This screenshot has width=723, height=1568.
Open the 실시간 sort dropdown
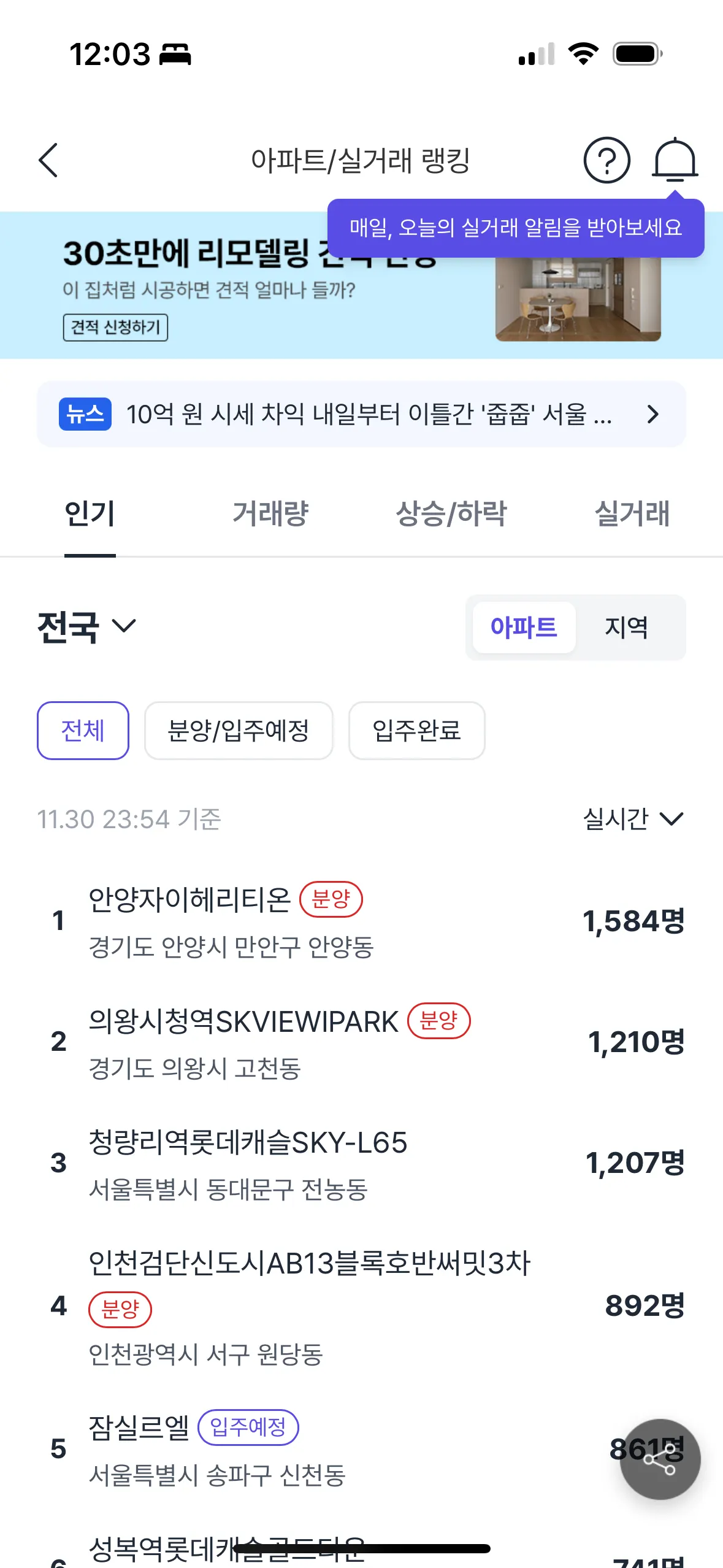point(633,819)
